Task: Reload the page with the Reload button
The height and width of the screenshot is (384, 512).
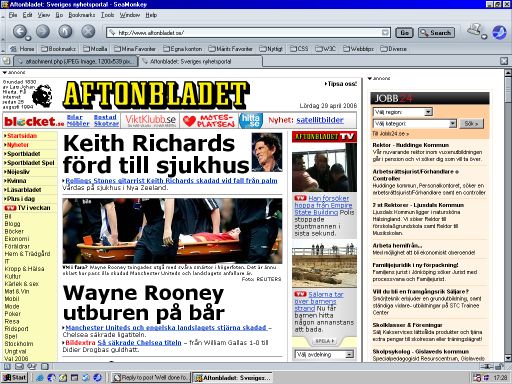Action: 65,32
